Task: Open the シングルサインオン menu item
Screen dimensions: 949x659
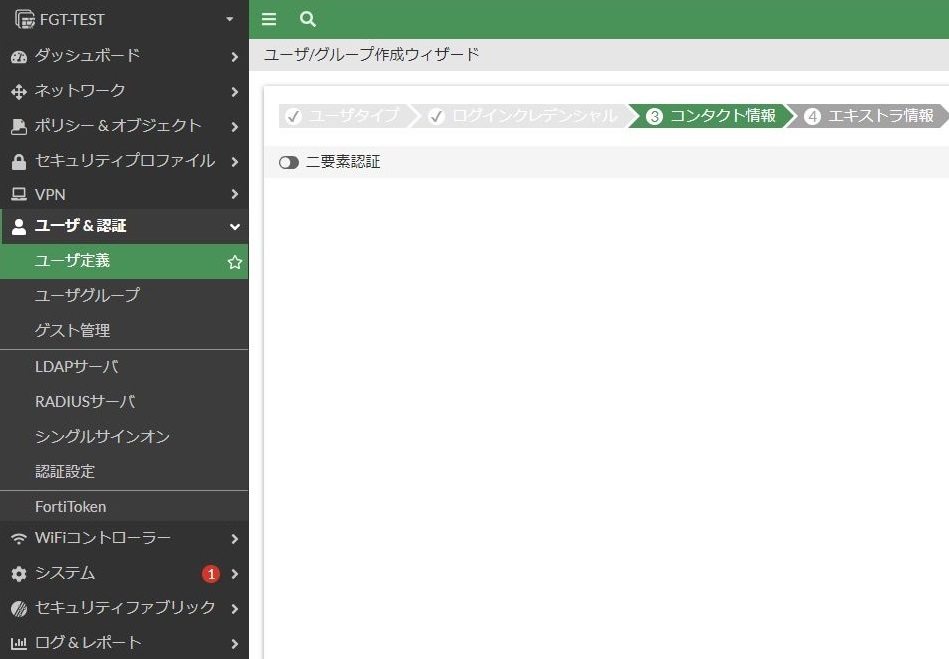Action: (124, 437)
